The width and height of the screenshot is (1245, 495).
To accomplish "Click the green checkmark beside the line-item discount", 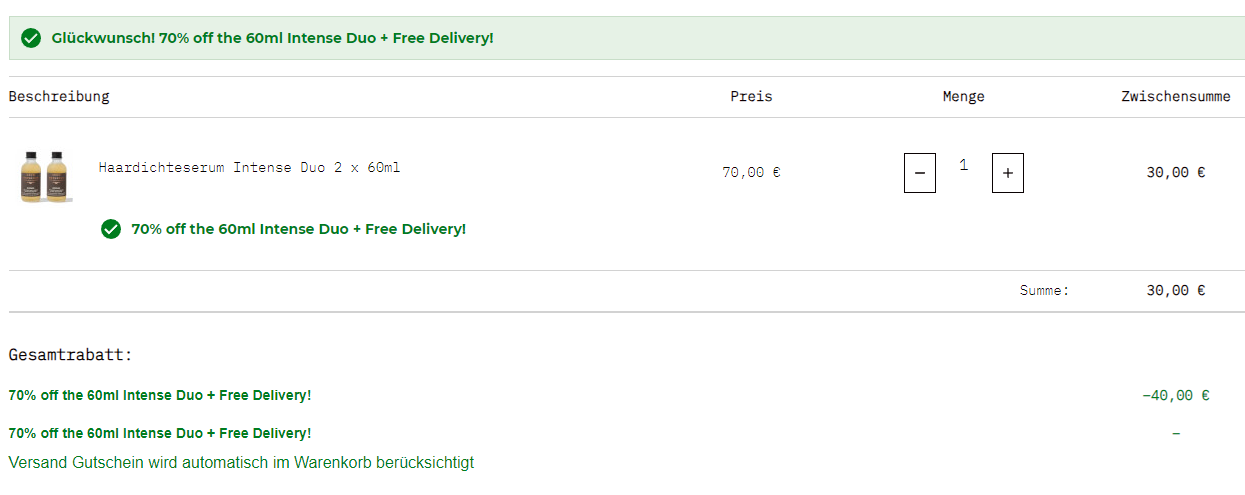I will tap(111, 229).
